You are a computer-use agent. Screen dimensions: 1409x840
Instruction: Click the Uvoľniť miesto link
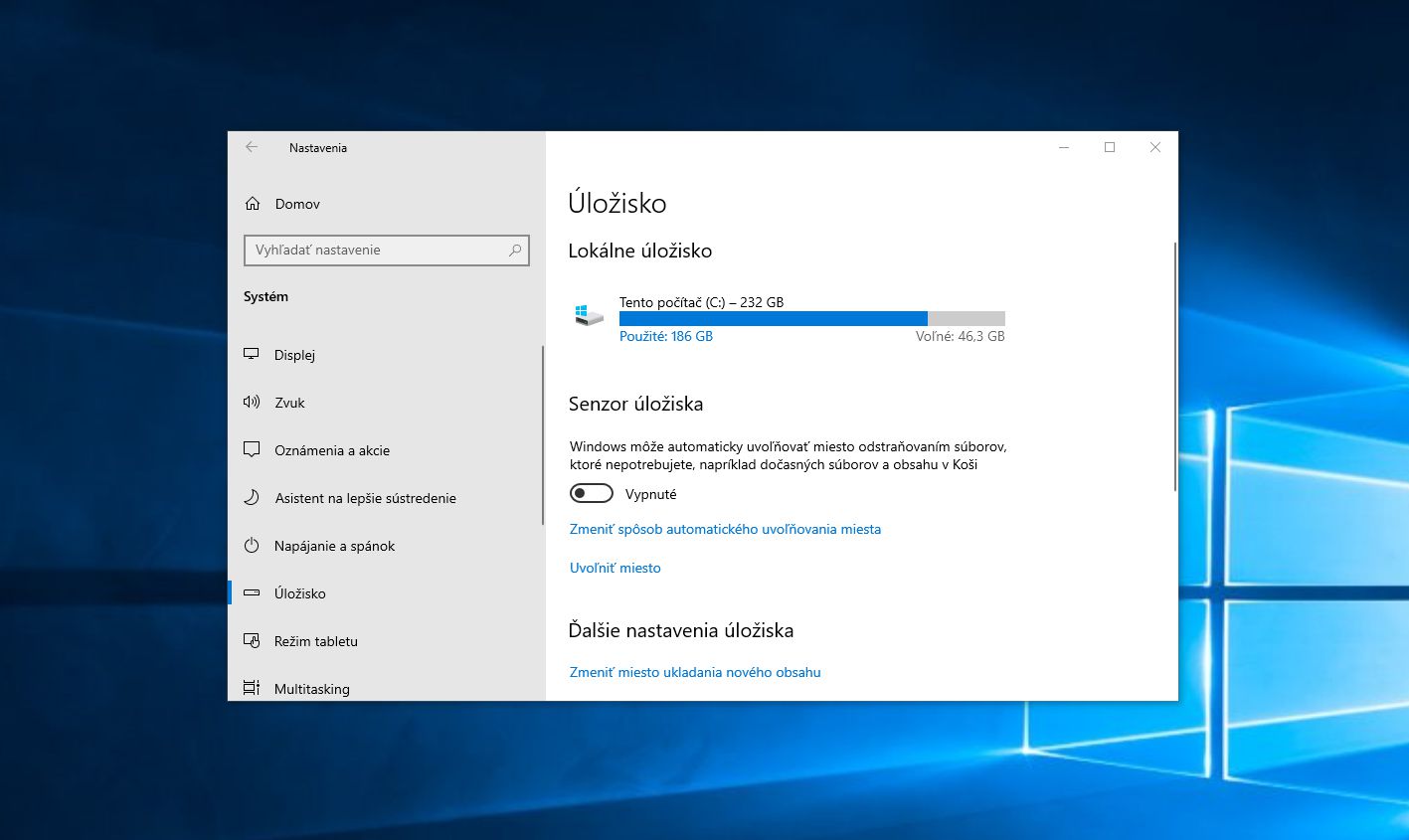coord(615,569)
